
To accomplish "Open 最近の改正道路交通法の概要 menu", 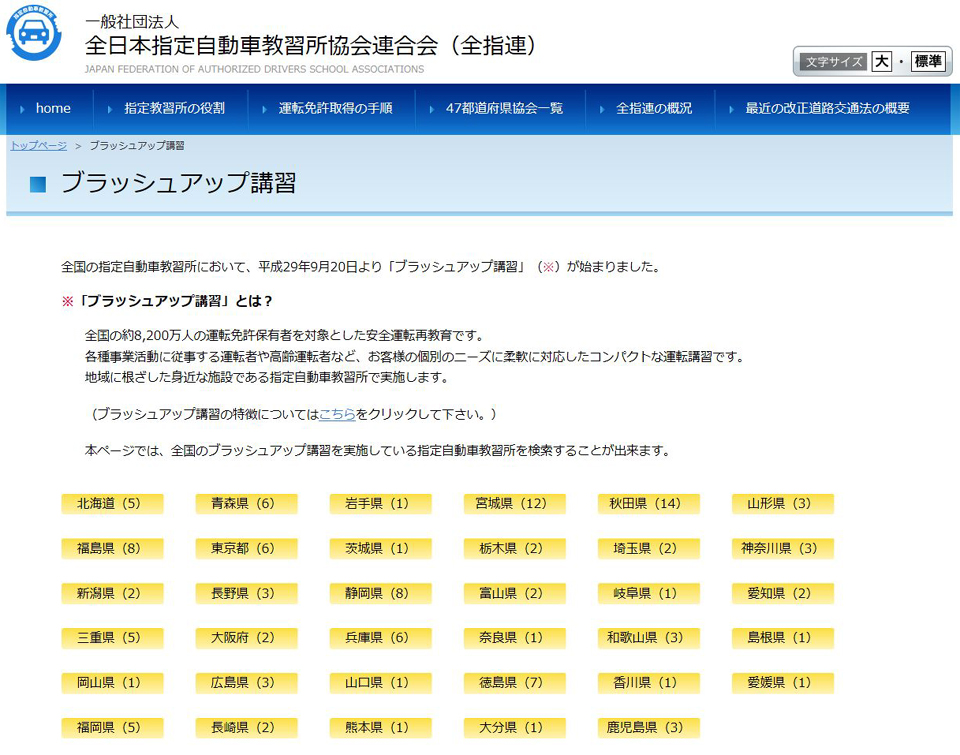I will [827, 108].
